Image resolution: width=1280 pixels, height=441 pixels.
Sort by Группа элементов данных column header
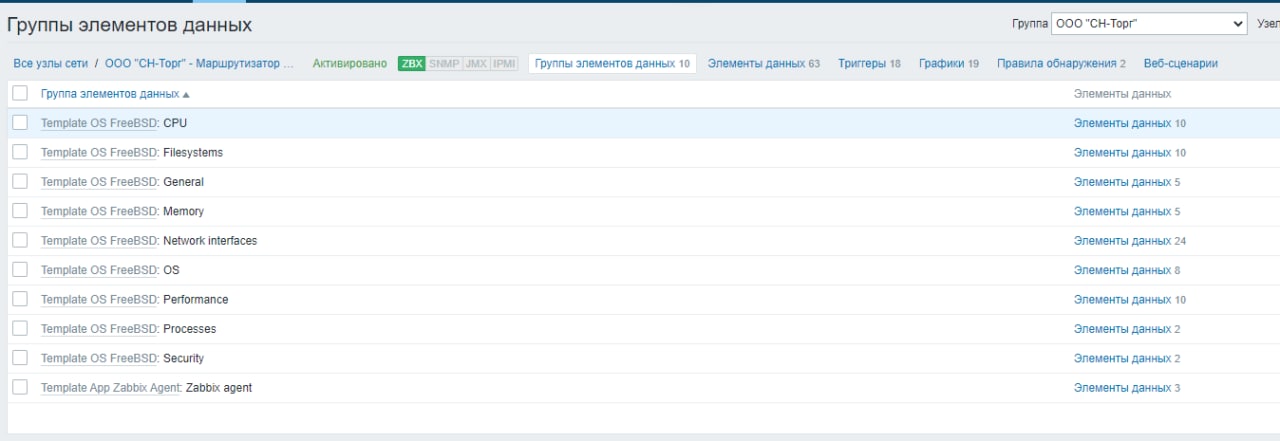(115, 93)
